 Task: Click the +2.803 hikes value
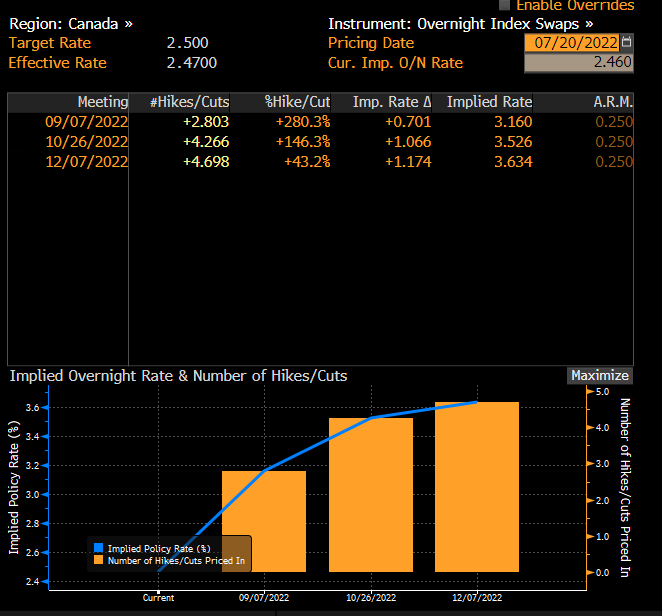click(206, 122)
